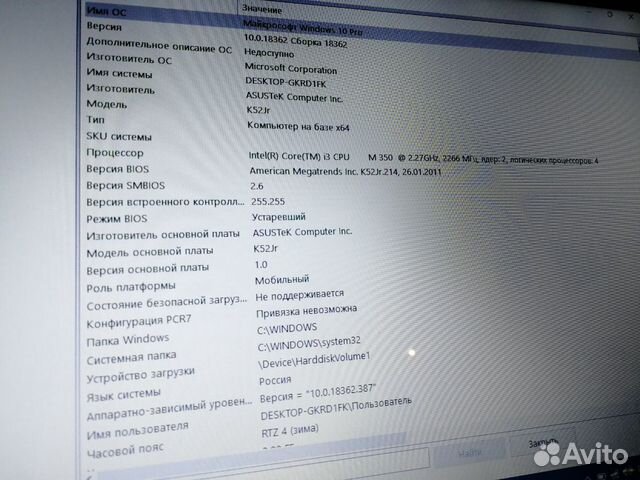Click the value '255.255'
The image size is (640, 480).
click(x=268, y=201)
